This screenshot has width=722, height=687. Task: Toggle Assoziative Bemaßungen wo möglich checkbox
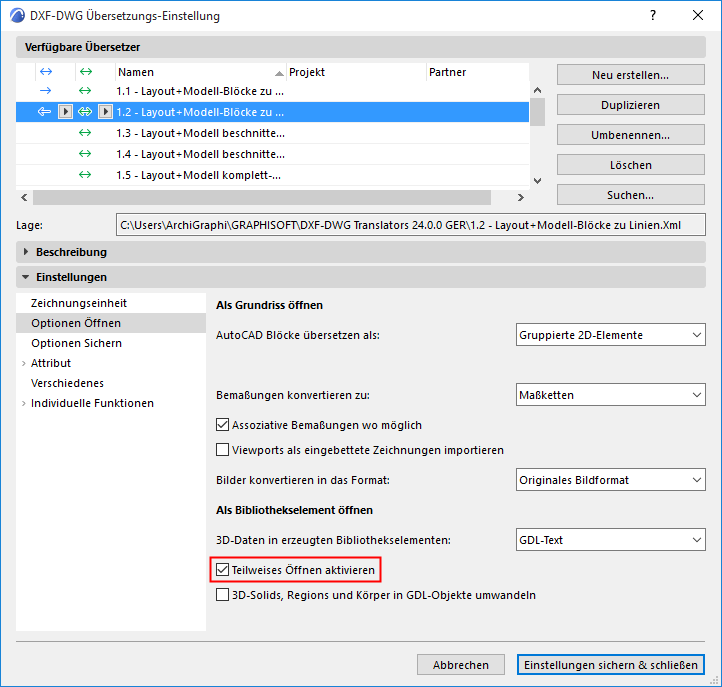coord(222,425)
